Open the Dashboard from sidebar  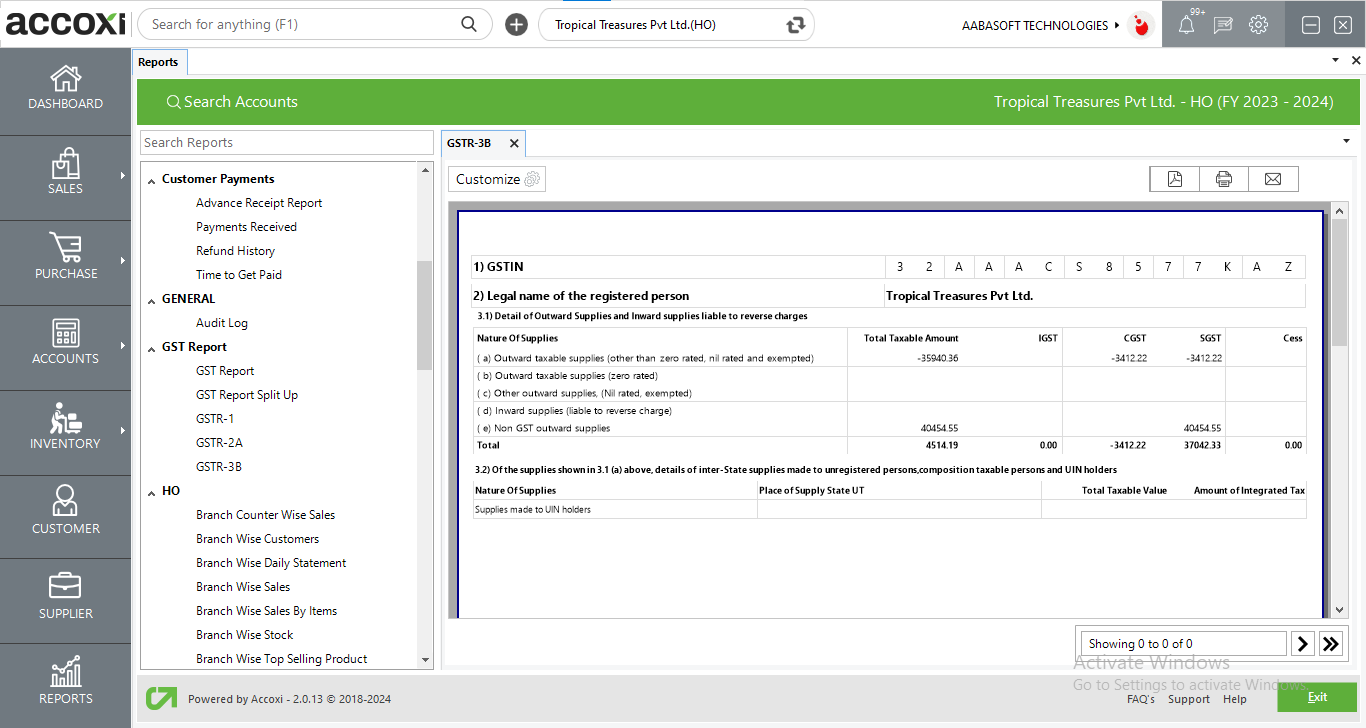(x=66, y=89)
